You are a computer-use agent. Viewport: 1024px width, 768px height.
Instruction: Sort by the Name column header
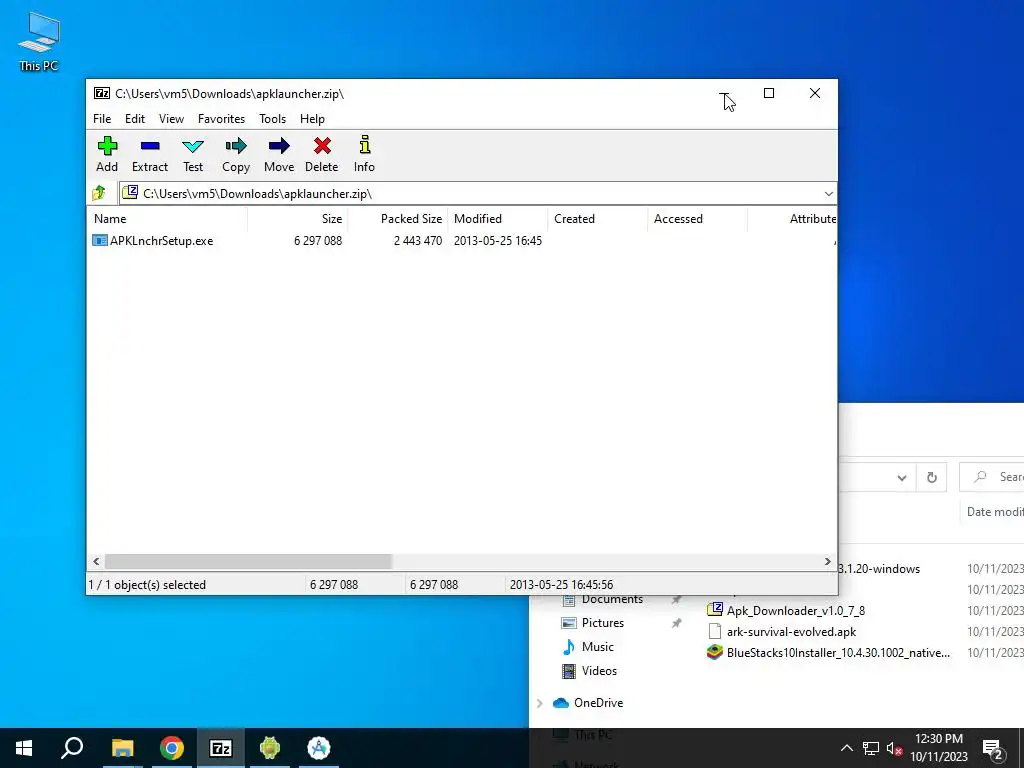(167, 219)
